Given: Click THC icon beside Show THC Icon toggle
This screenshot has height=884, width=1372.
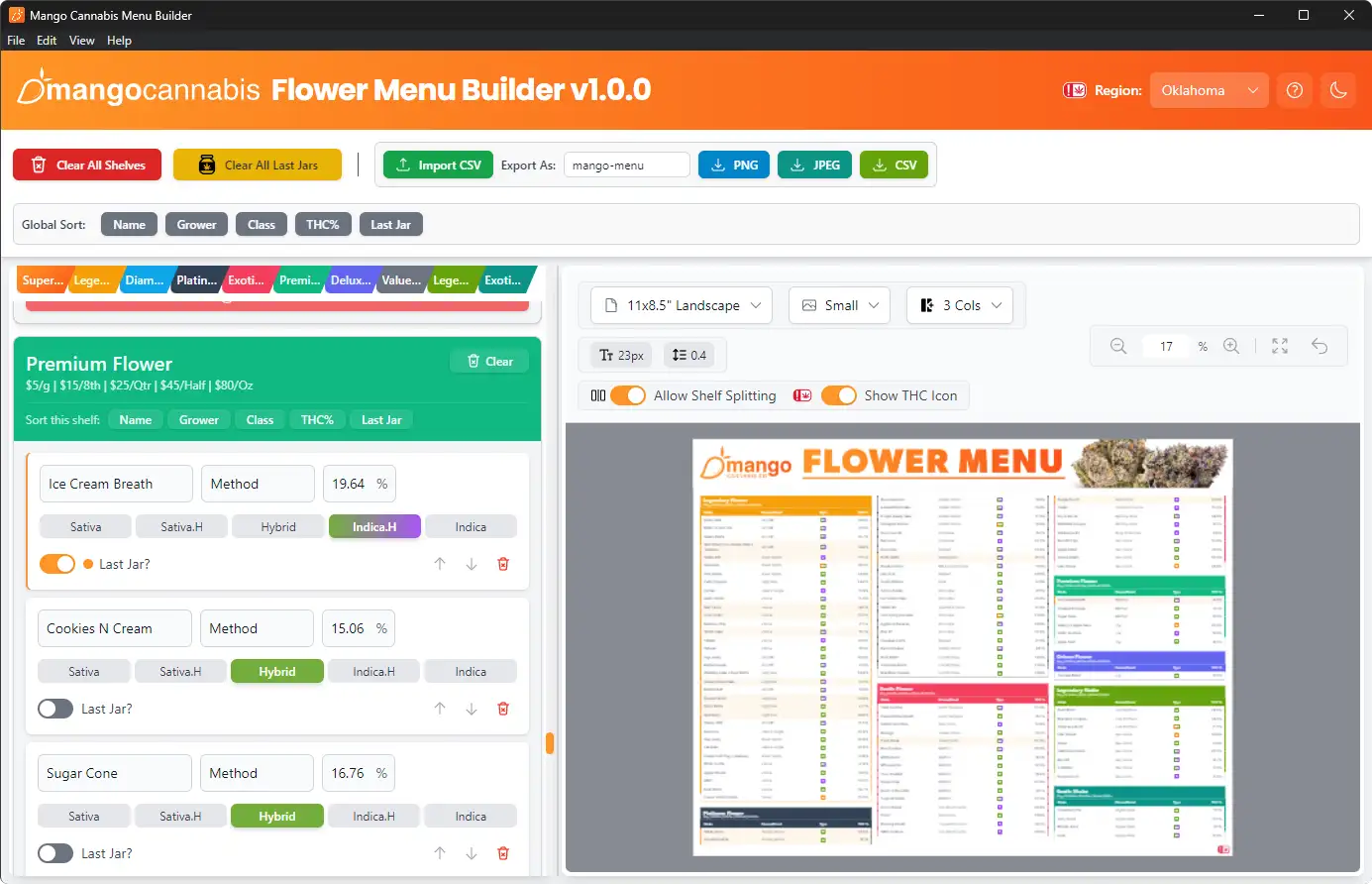Looking at the screenshot, I should 802,395.
